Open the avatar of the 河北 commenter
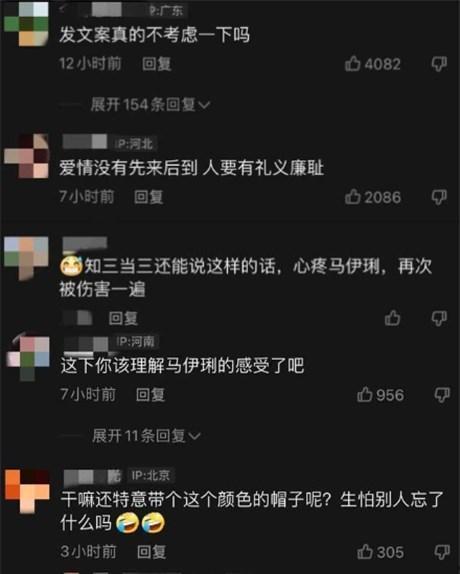This screenshot has height=574, width=460. click(26, 156)
